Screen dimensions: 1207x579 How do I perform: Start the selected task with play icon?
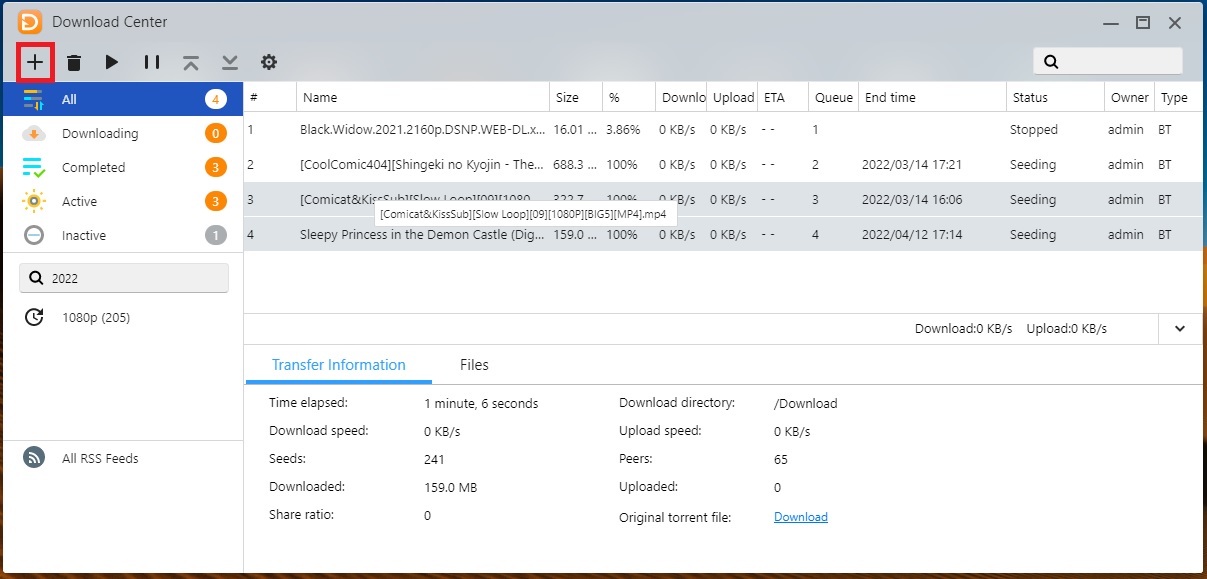(x=112, y=62)
